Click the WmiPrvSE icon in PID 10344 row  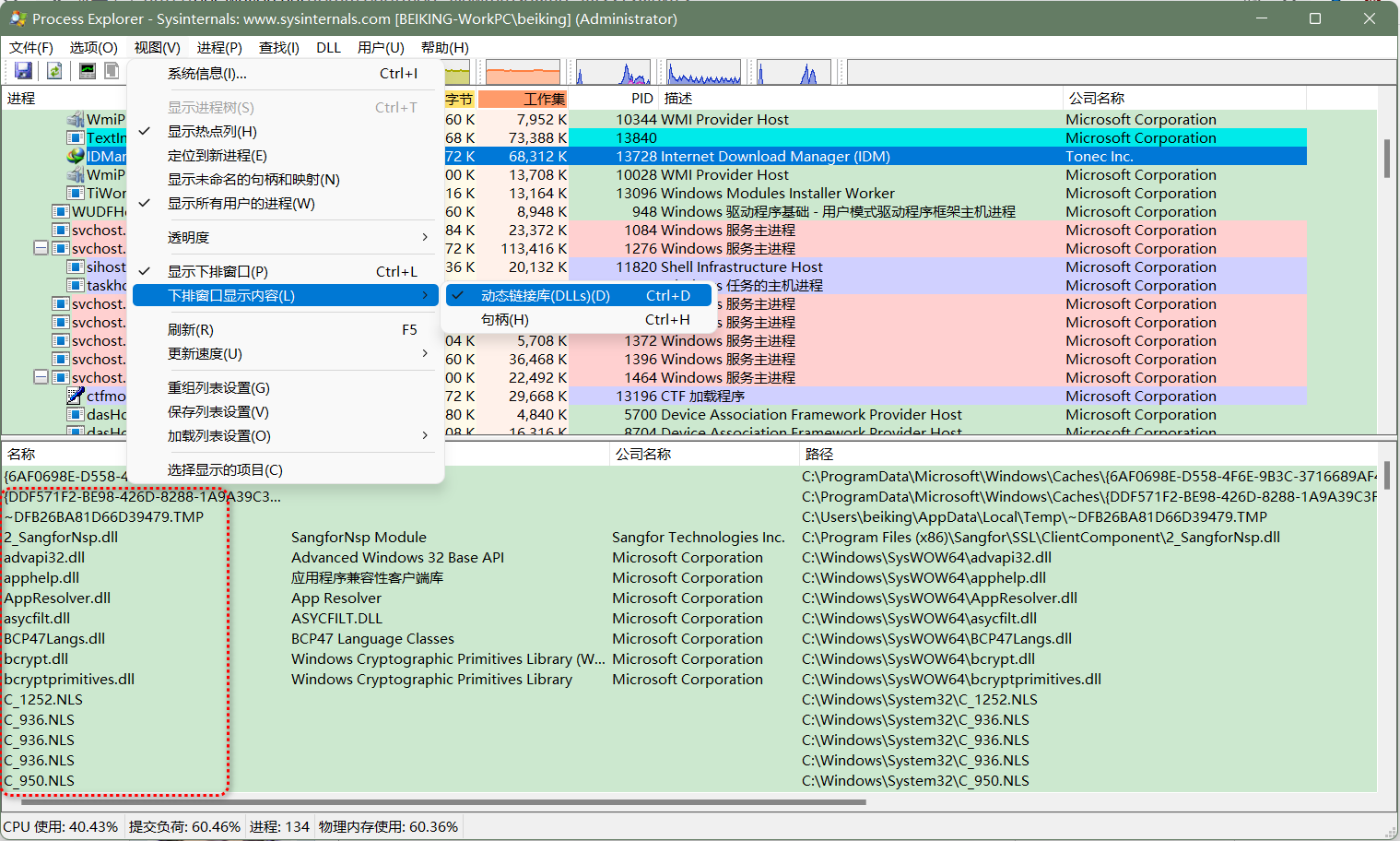[x=76, y=120]
